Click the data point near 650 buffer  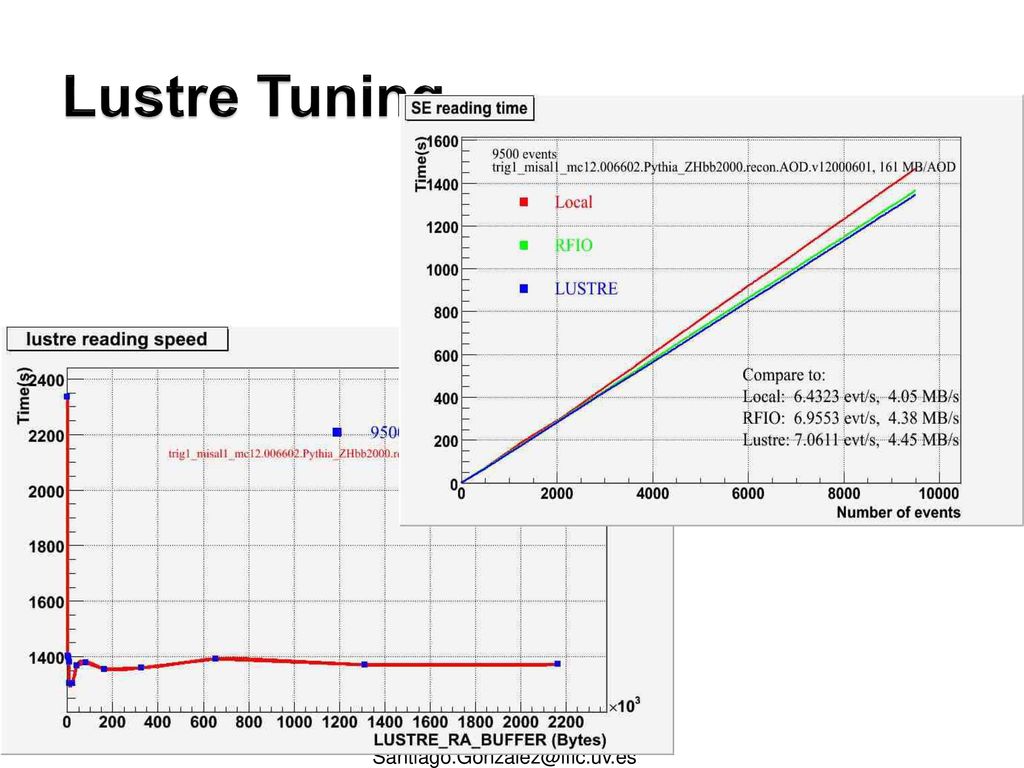click(x=216, y=658)
